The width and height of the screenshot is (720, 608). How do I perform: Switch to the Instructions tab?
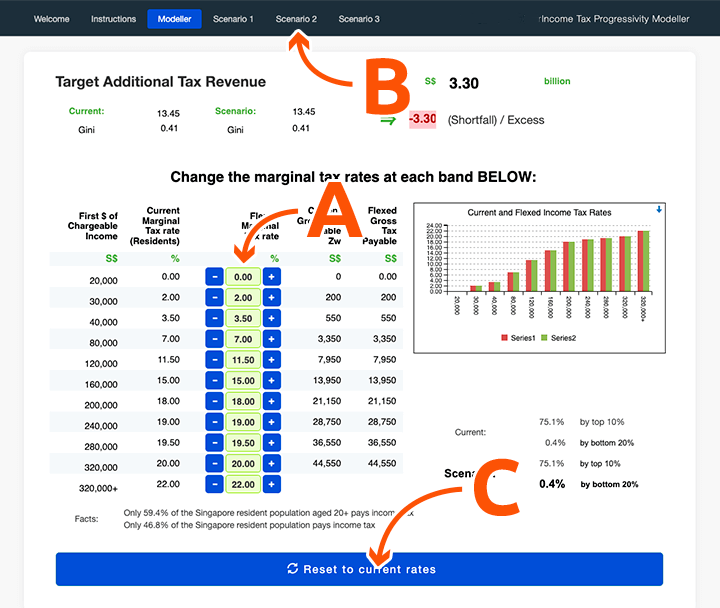point(114,19)
